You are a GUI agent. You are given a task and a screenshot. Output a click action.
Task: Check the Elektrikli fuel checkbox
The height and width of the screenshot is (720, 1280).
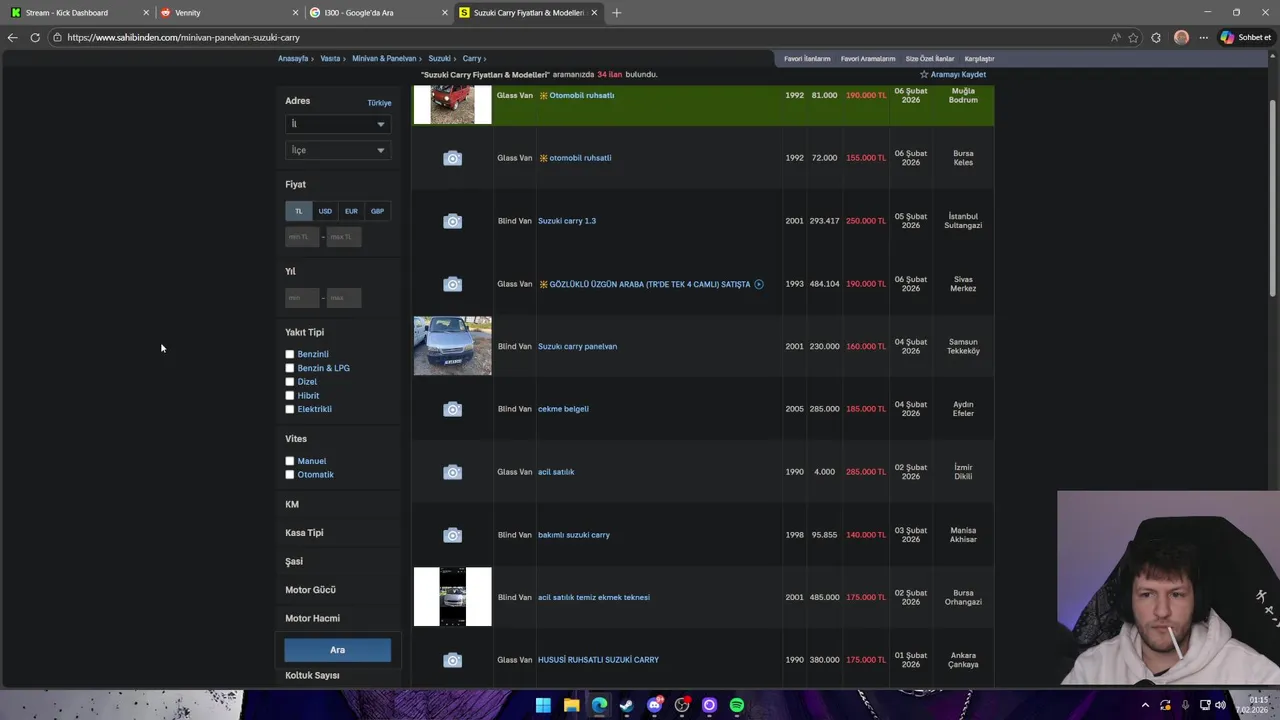(290, 409)
